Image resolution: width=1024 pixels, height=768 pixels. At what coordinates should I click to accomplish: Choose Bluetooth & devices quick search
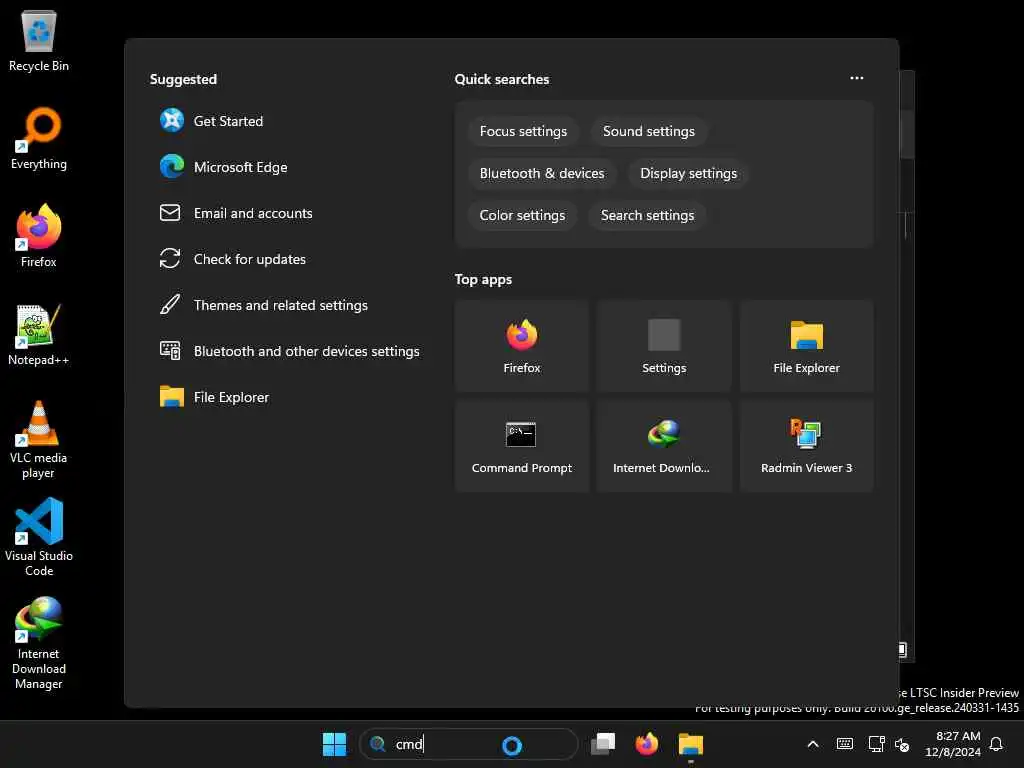point(542,173)
